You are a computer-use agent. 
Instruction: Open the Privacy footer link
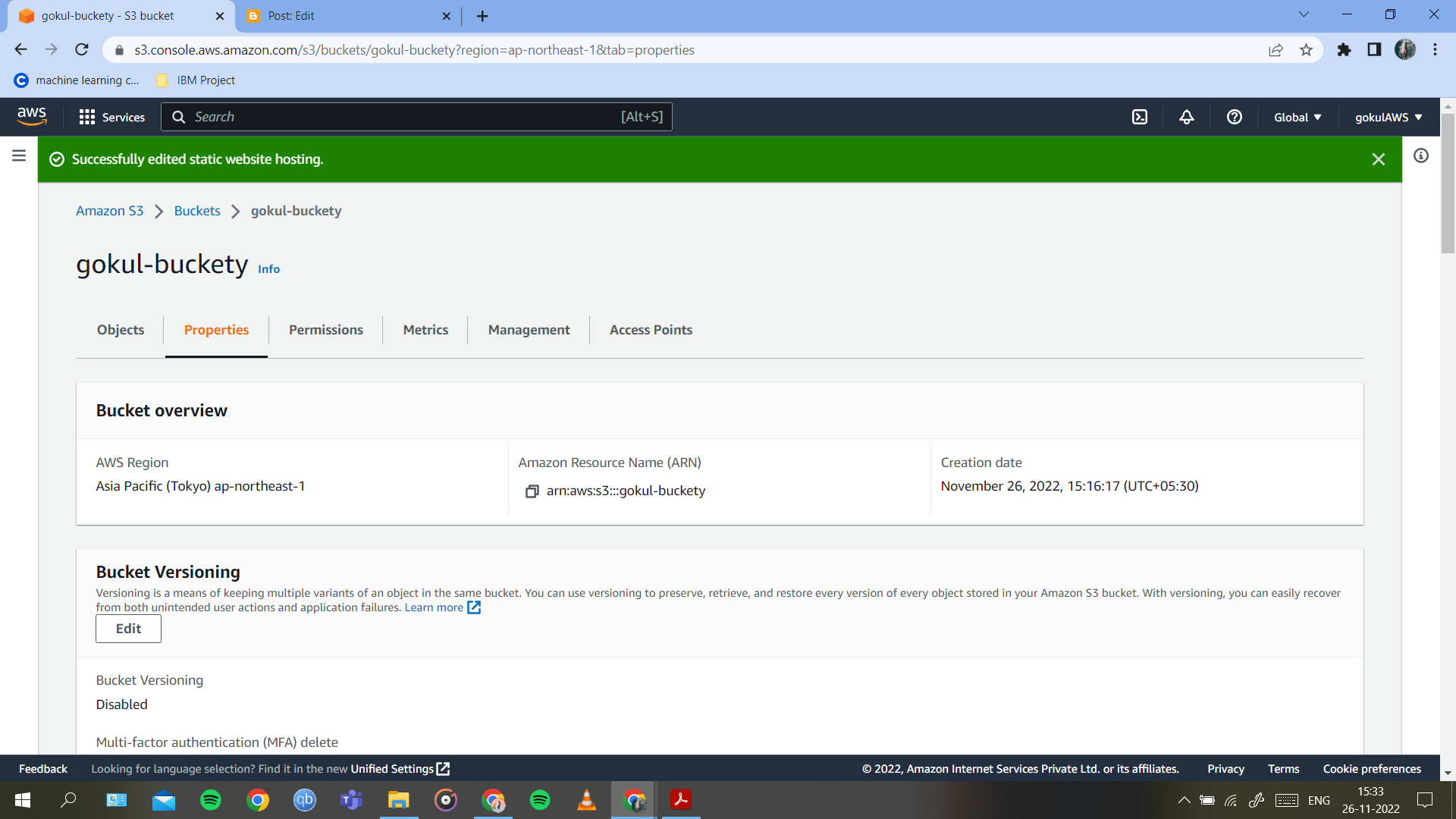click(x=1225, y=769)
